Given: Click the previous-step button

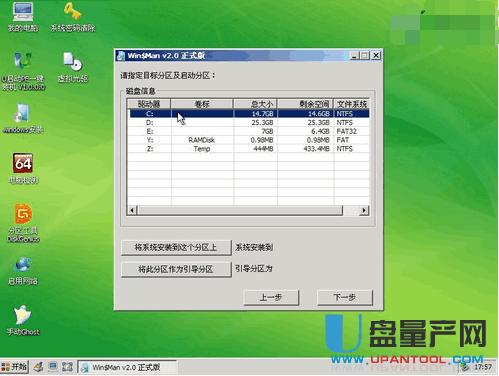Looking at the screenshot, I should click(271, 297).
